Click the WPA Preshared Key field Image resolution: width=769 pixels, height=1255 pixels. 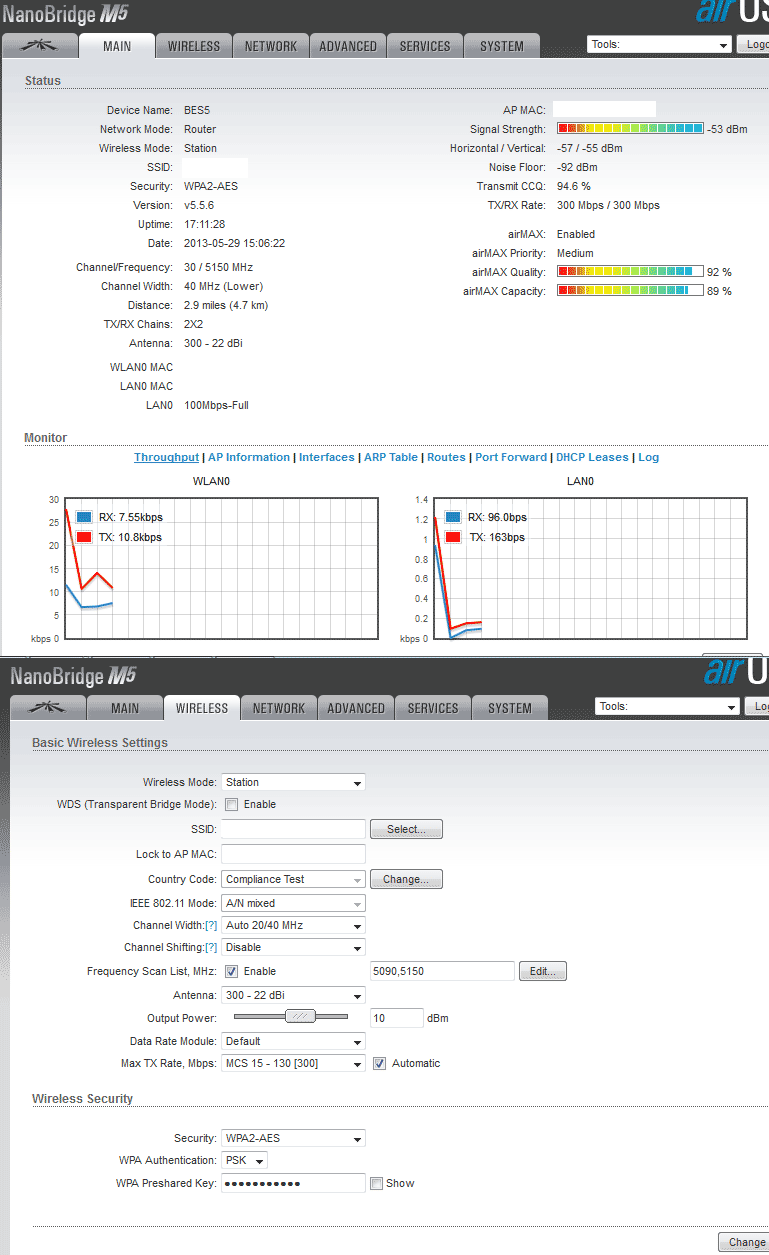pos(293,1183)
